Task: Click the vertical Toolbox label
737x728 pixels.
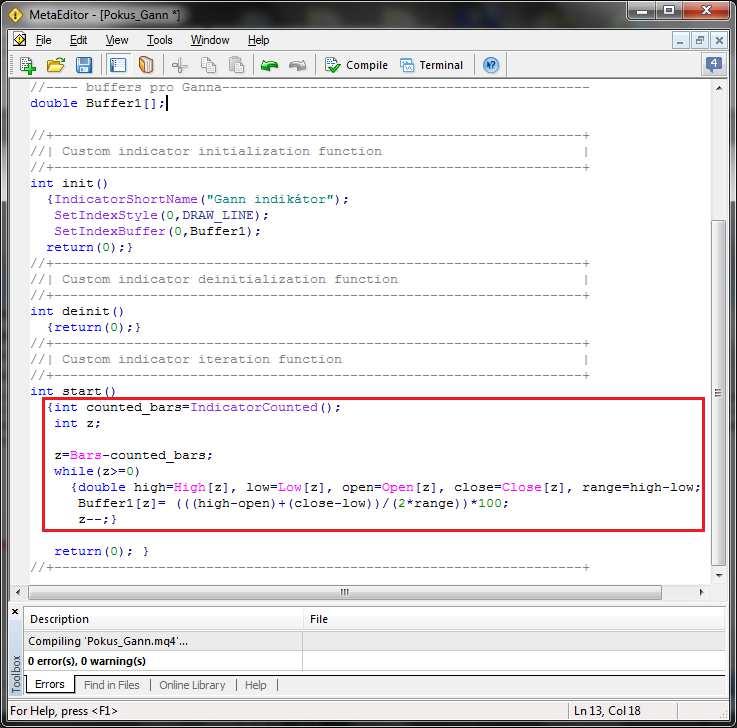Action: click(x=16, y=674)
